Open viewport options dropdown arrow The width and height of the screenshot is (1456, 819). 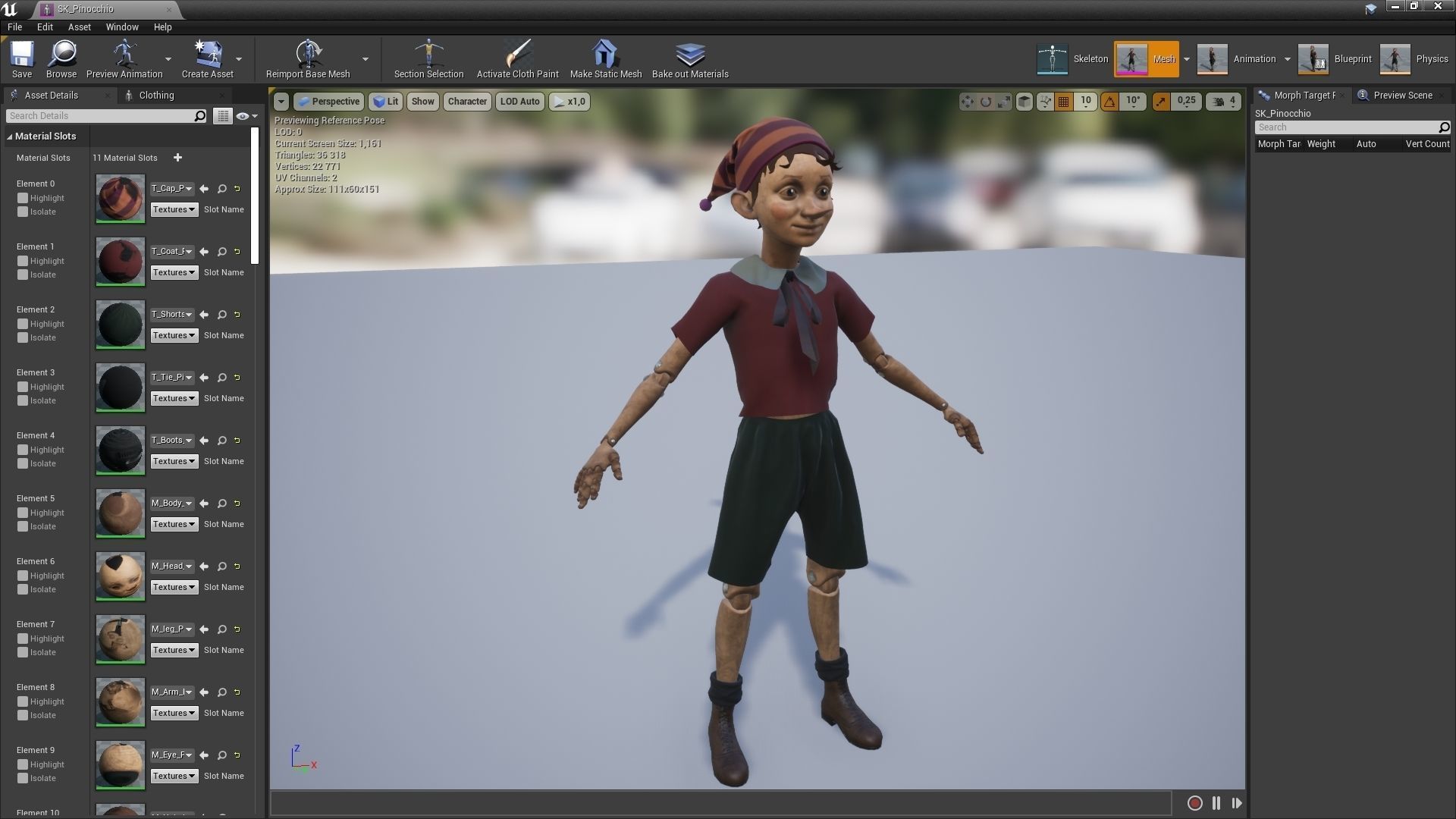pos(281,102)
